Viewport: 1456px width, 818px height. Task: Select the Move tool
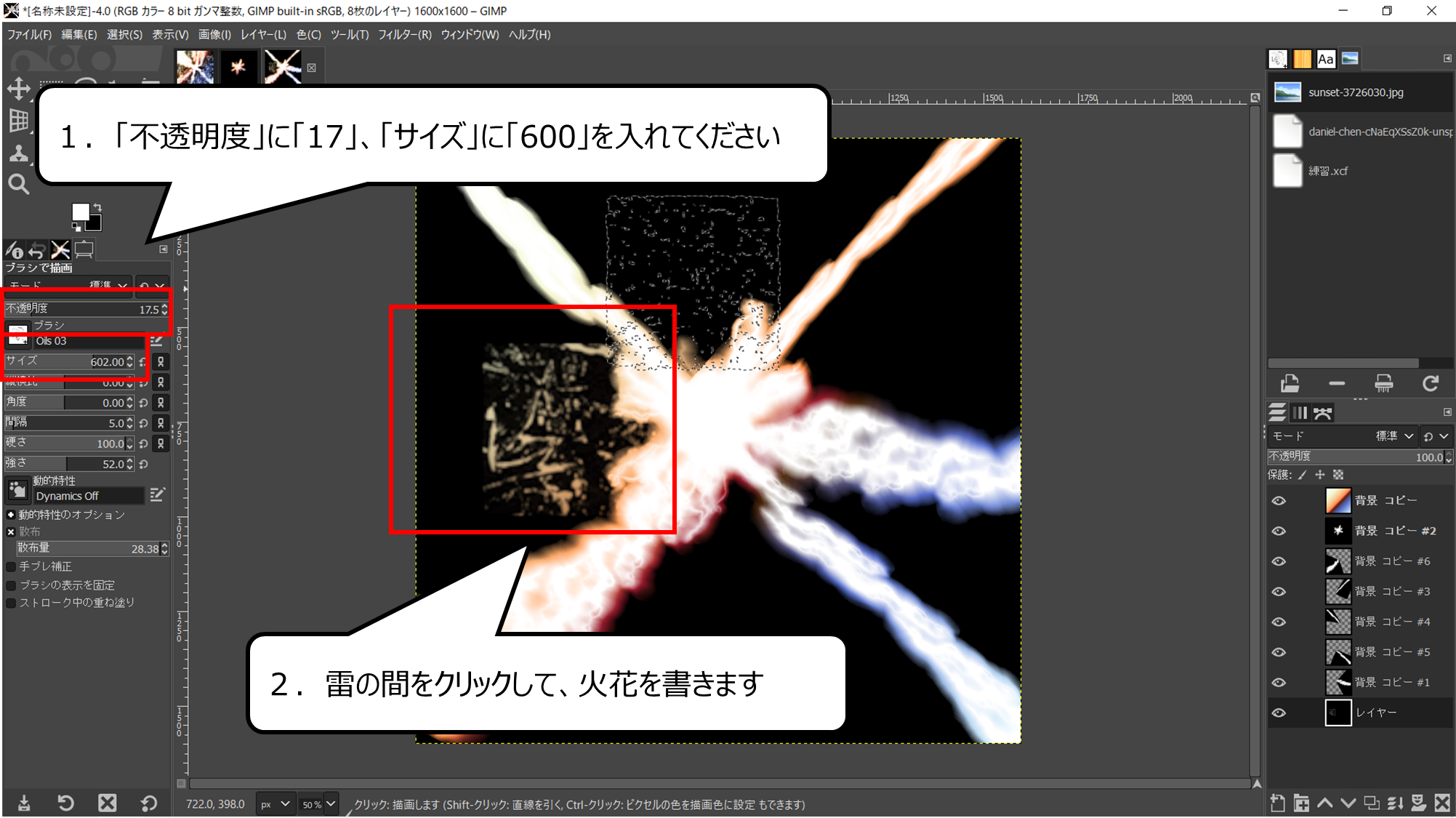[18, 89]
